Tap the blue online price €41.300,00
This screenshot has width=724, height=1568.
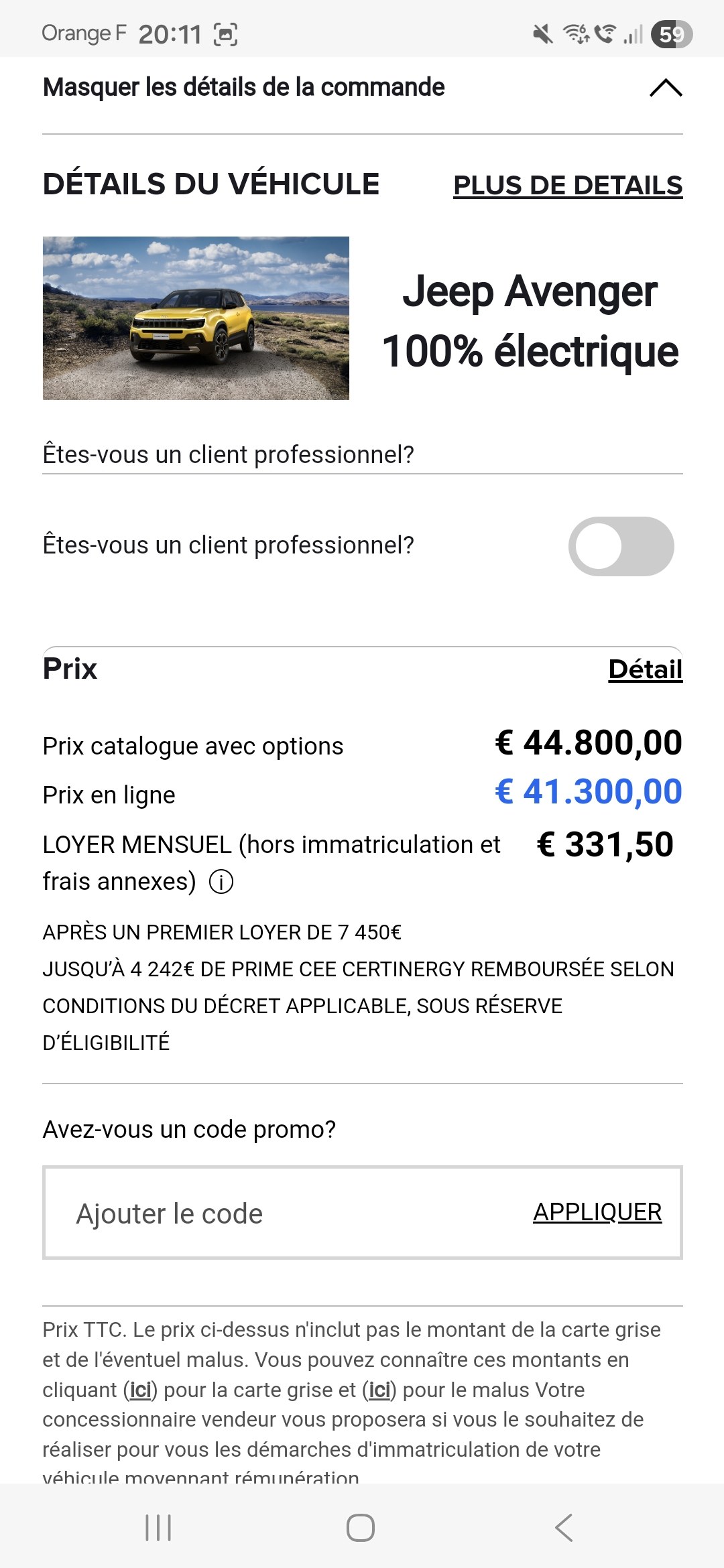click(588, 792)
